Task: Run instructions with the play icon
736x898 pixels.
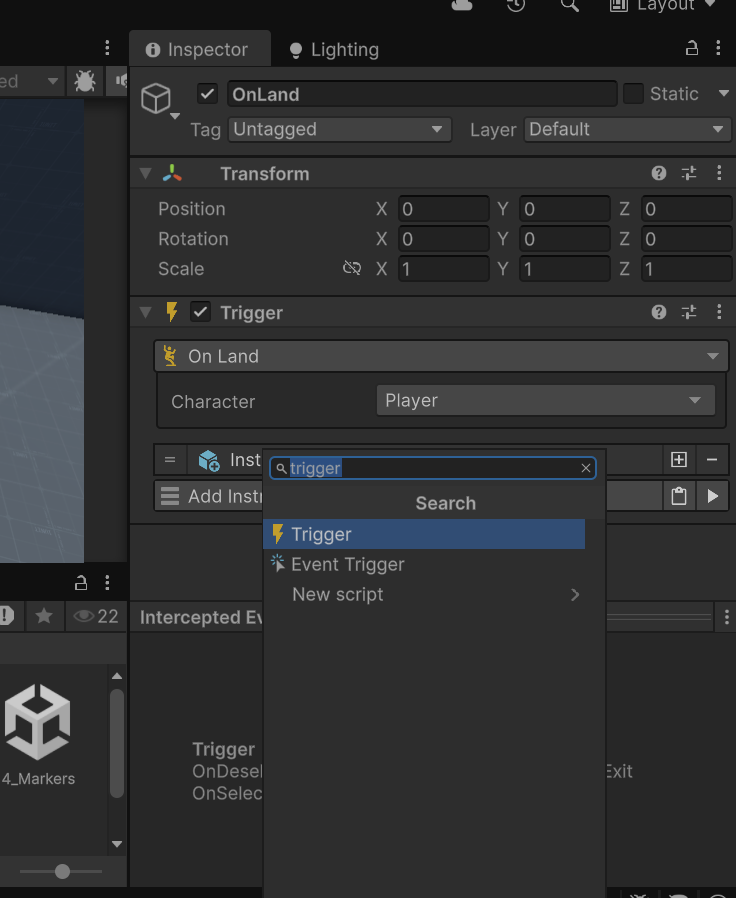Action: (712, 496)
